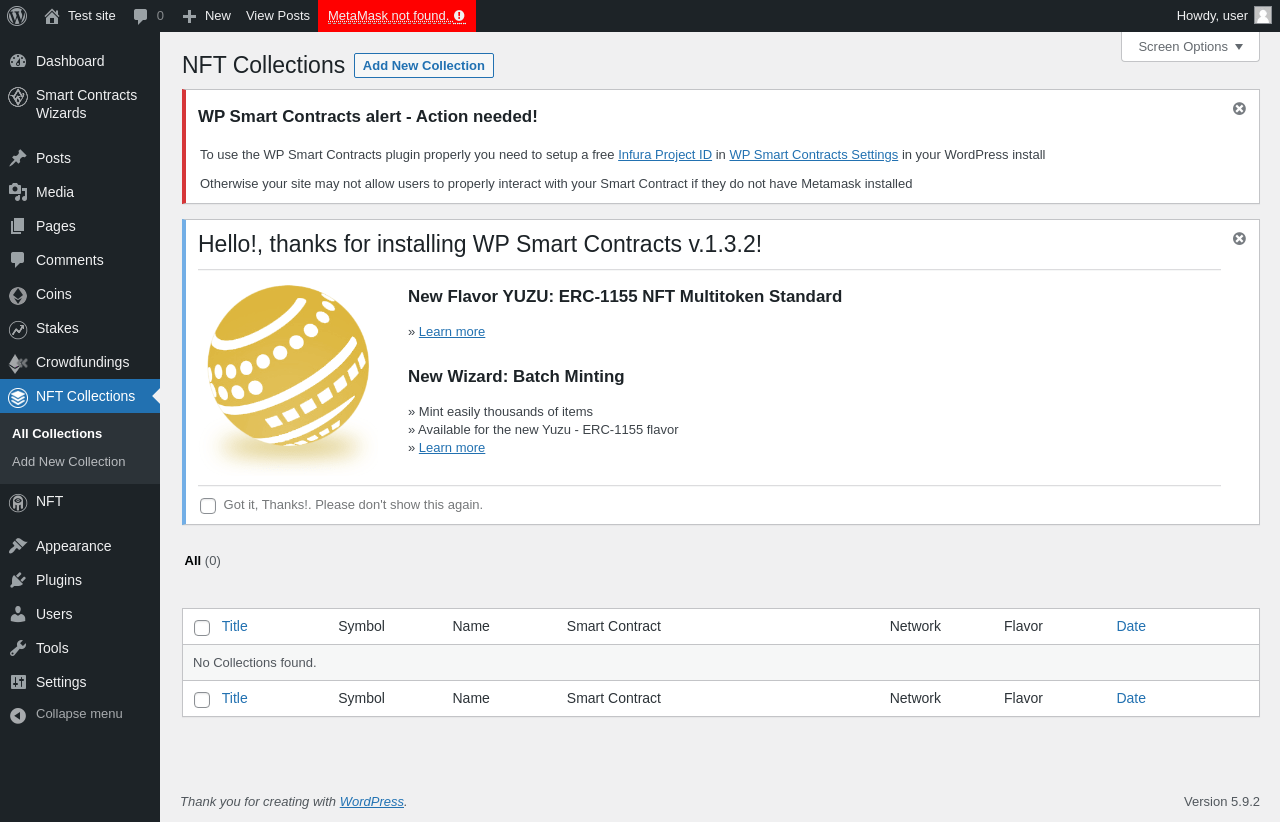Sort by Title in table footer
This screenshot has width=1280, height=822.
(x=235, y=698)
